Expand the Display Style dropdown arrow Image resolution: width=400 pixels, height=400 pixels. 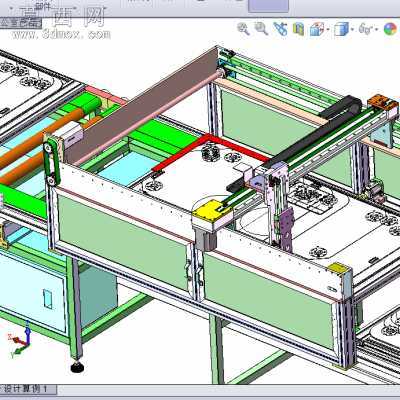353,30
